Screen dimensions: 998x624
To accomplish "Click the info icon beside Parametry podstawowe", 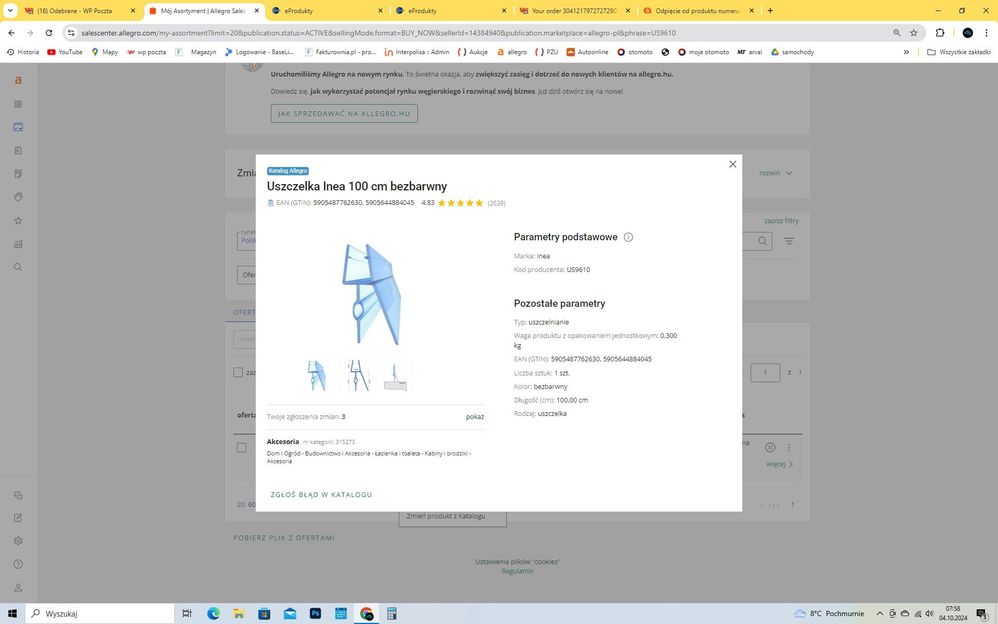I will point(628,237).
